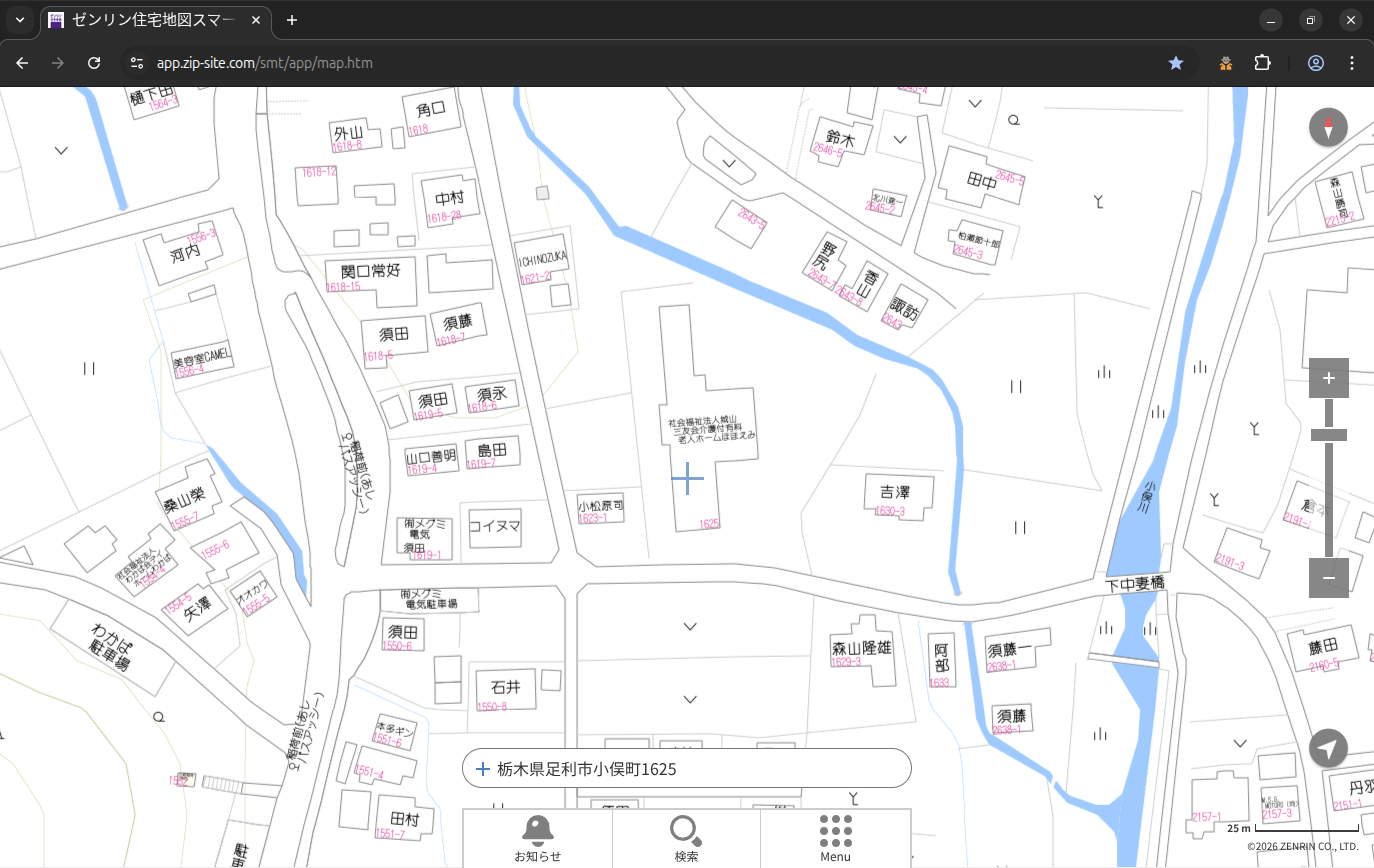Open the tab search dropdown arrow
This screenshot has height=868, width=1374.
click(x=19, y=20)
